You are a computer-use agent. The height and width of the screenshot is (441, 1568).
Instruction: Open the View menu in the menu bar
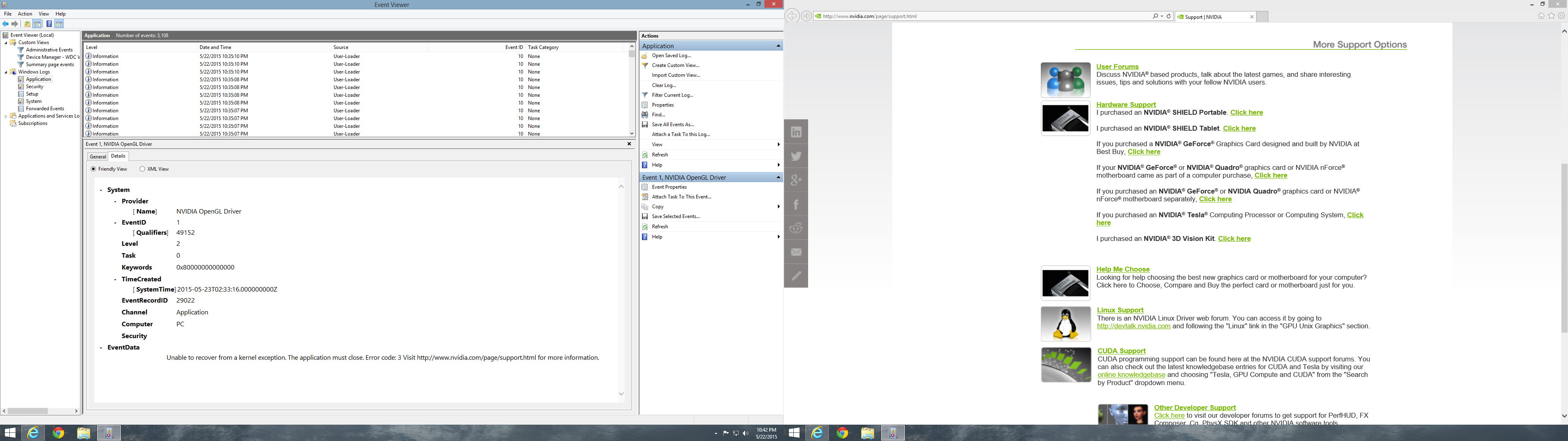pos(45,13)
